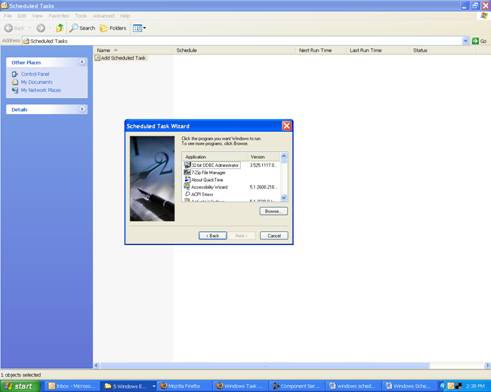Open the Start menu button
The height and width of the screenshot is (392, 491).
point(20,386)
